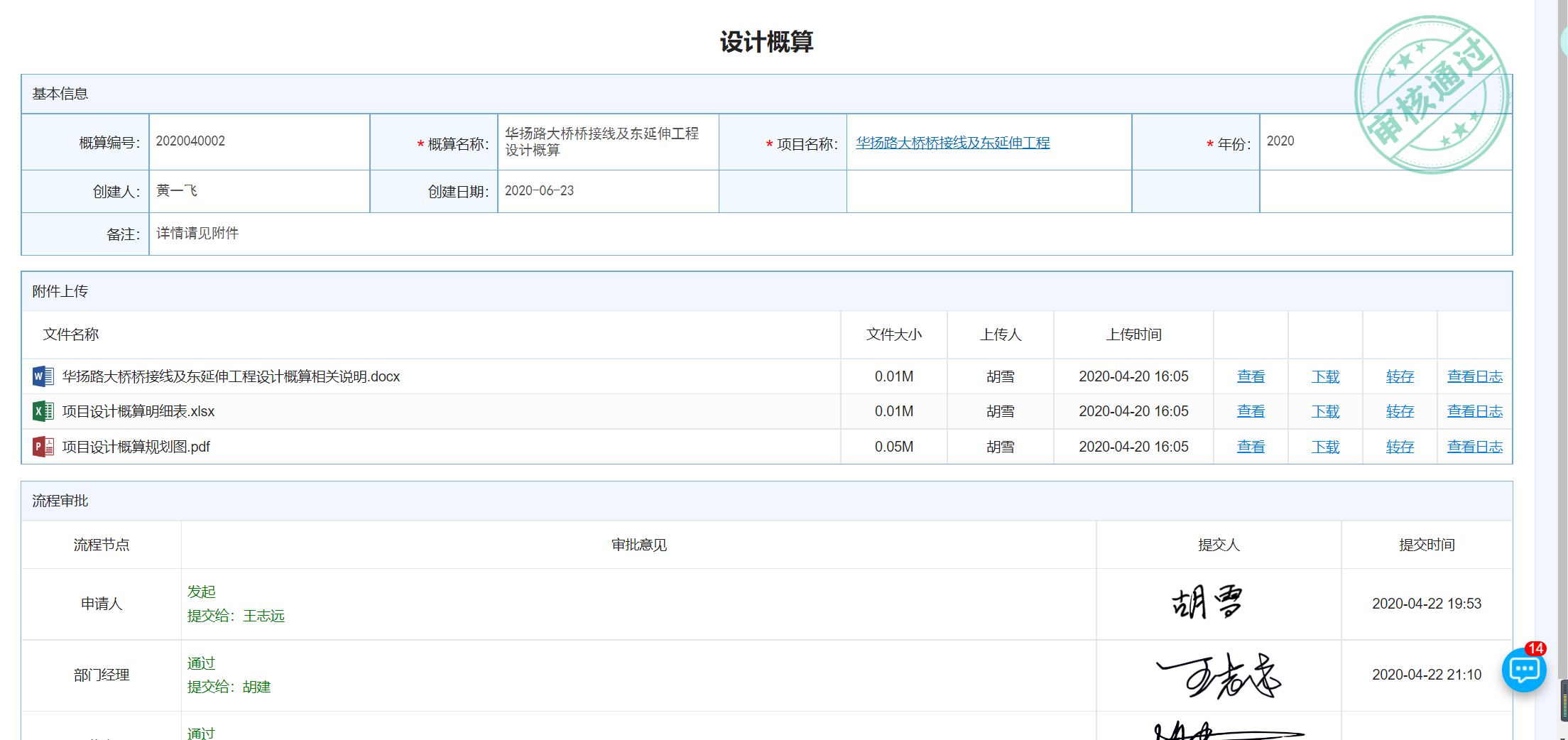The image size is (1568, 740).
Task: Click the 审核通过 approval stamp
Action: (1432, 94)
